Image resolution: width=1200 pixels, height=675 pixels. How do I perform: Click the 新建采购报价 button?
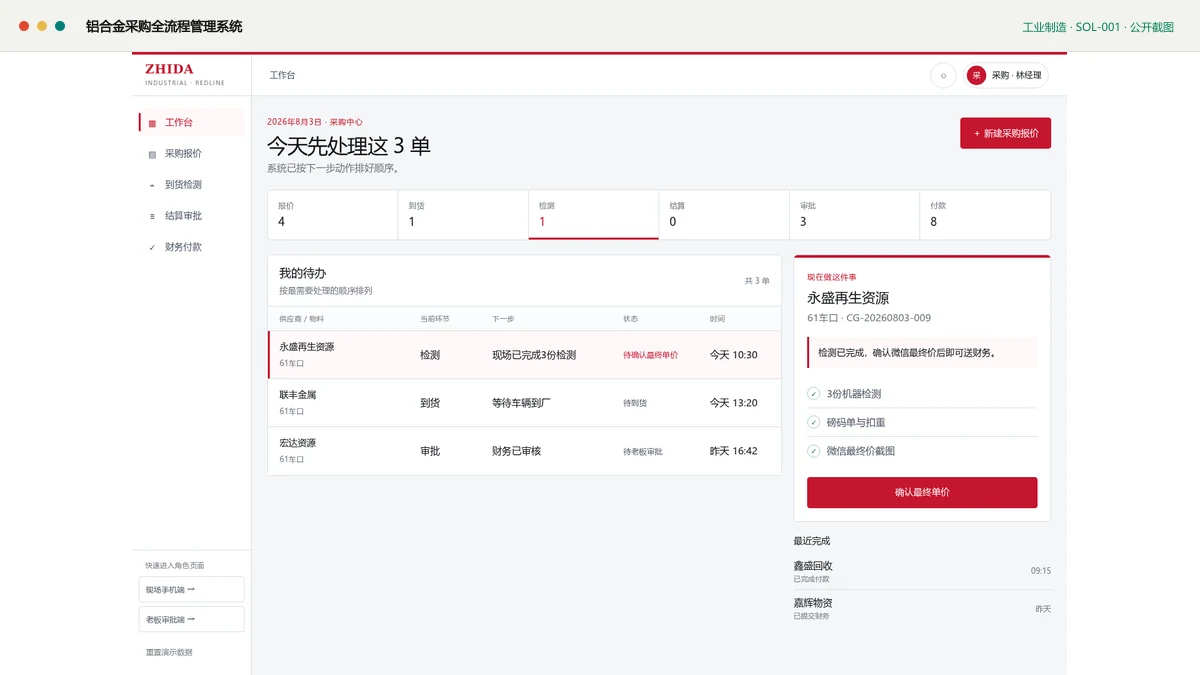pos(1005,133)
